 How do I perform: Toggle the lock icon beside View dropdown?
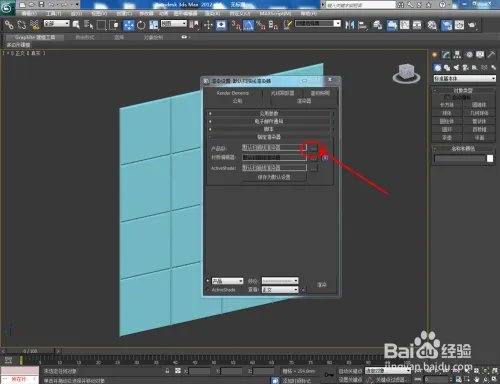303,290
